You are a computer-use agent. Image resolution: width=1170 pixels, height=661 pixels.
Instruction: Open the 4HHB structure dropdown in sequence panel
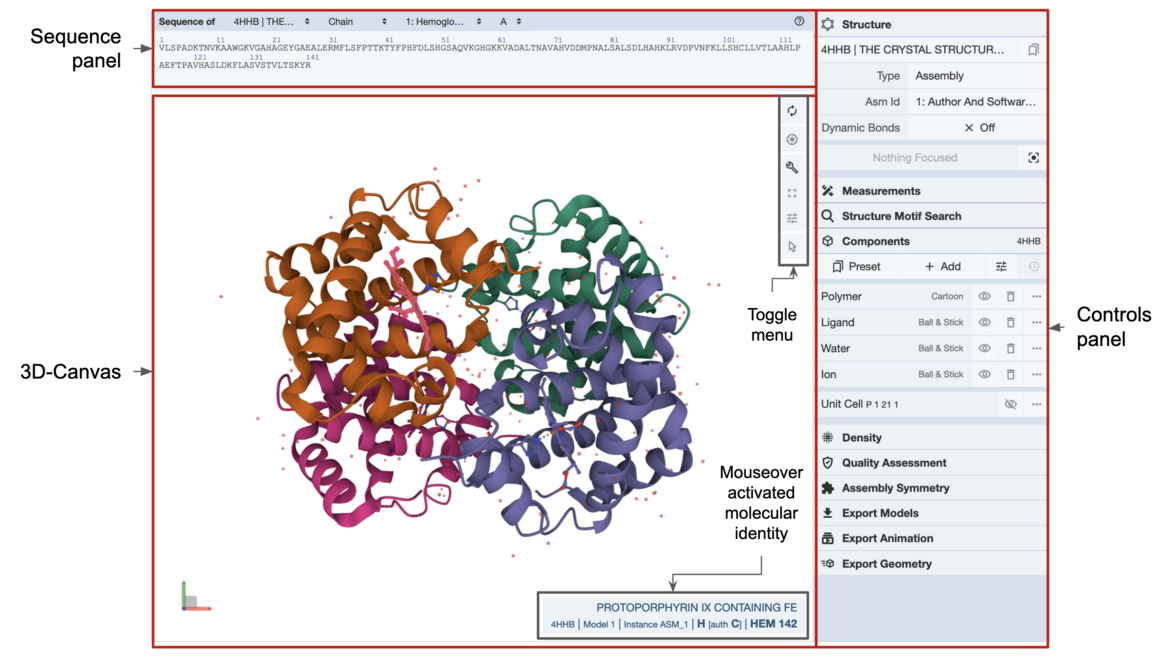(271, 21)
